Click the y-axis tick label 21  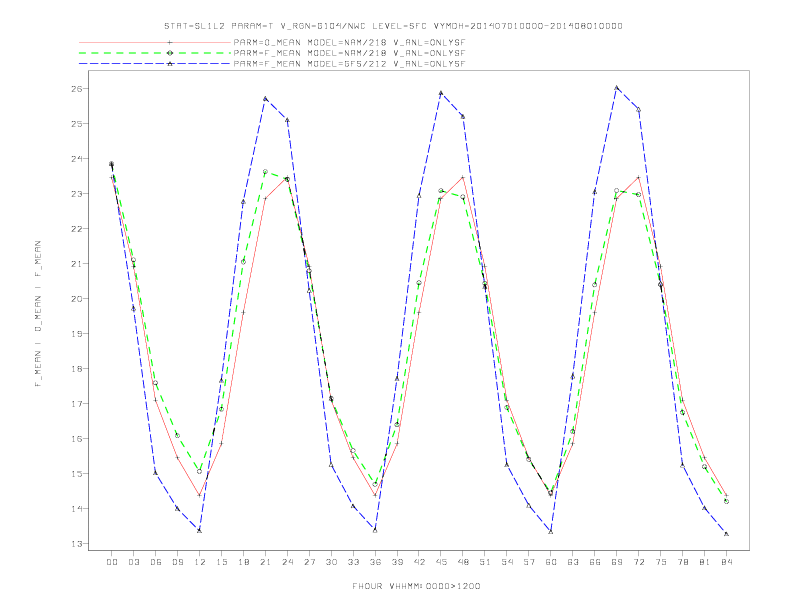click(77, 264)
